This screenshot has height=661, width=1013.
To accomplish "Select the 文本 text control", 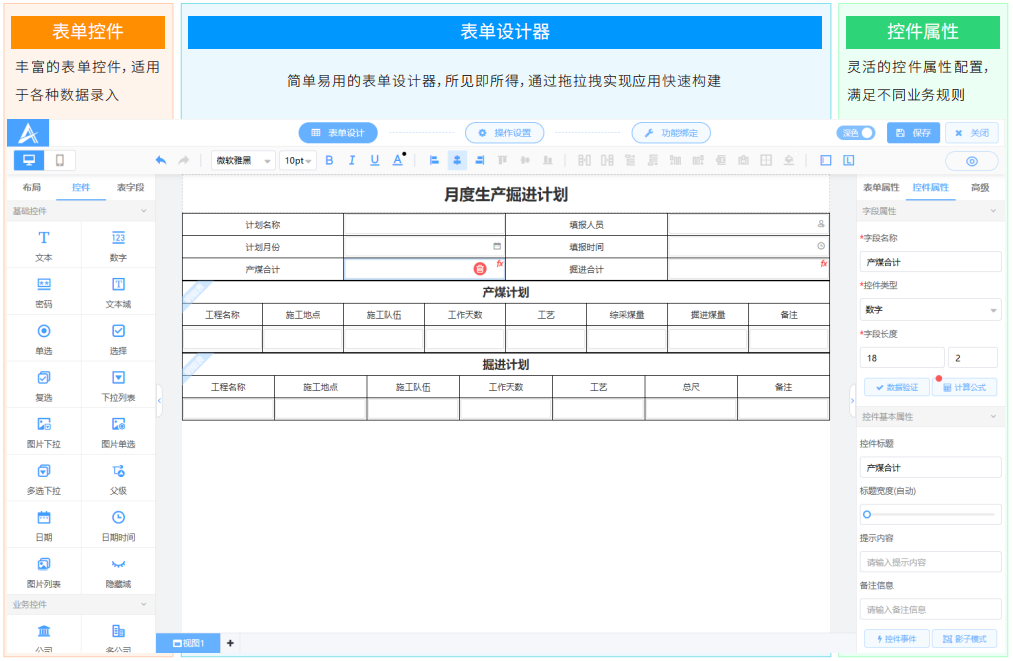I will click(44, 245).
